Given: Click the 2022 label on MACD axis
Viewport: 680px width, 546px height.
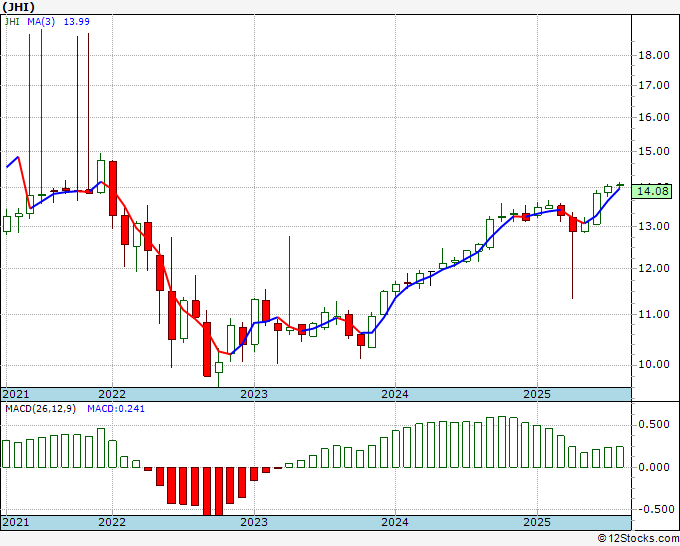Looking at the screenshot, I should pos(112,522).
